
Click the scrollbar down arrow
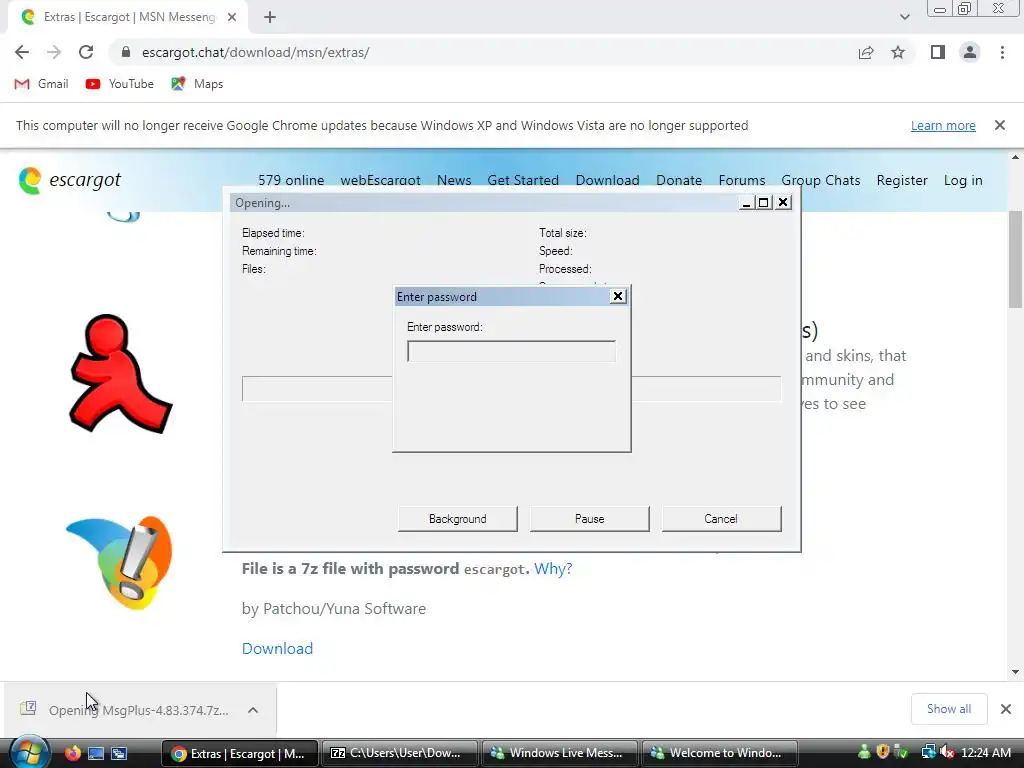coord(1016,671)
